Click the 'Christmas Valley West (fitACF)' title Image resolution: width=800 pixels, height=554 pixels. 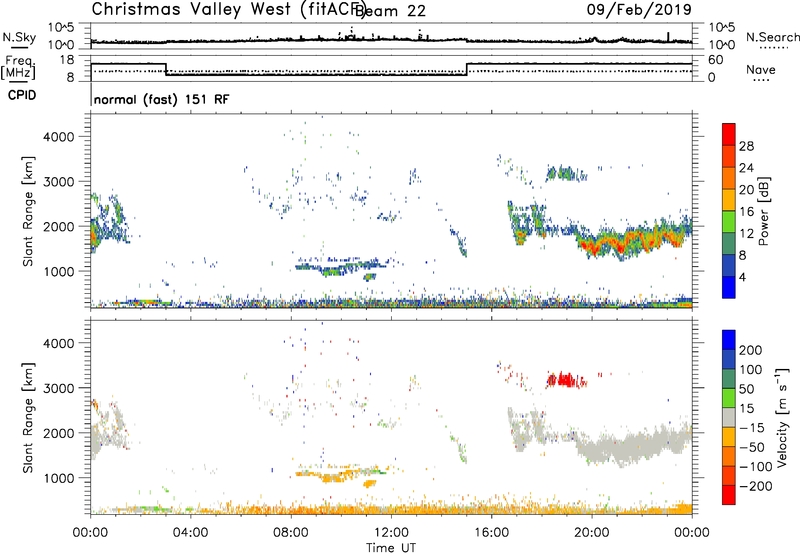[x=228, y=10]
